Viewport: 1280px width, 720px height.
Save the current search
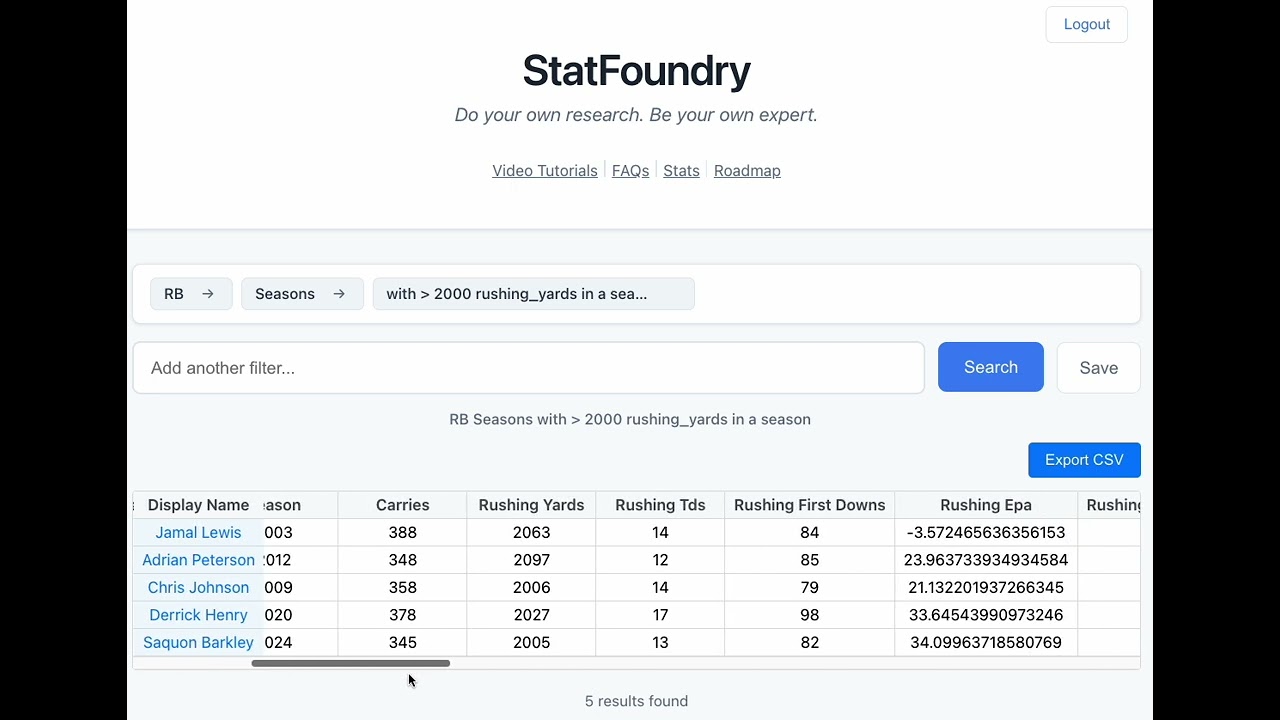click(x=1098, y=368)
